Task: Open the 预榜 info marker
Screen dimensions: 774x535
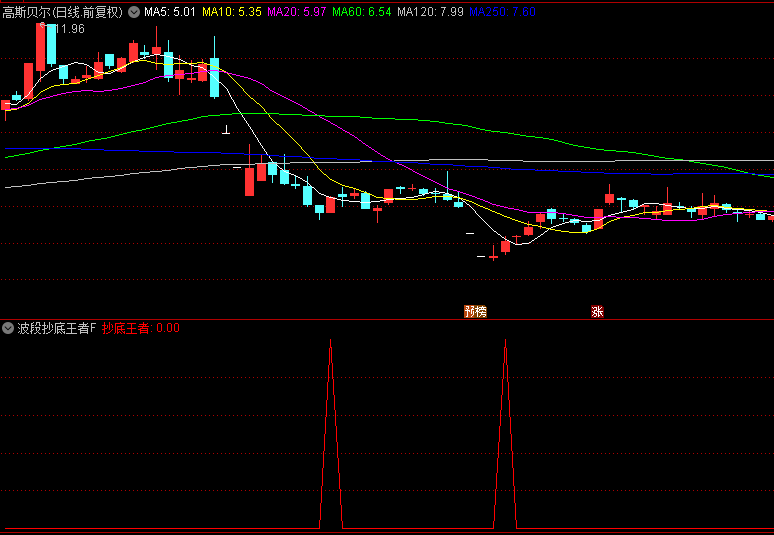Action: coord(475,311)
